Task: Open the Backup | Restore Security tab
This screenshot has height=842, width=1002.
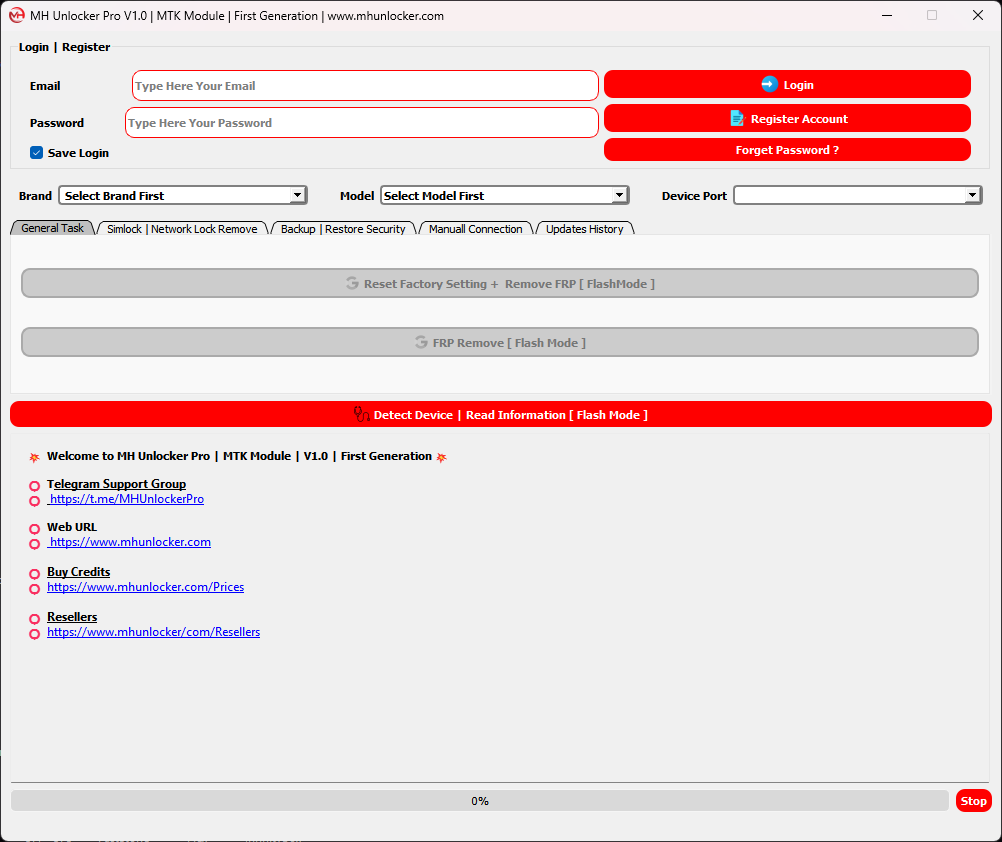Action: (343, 229)
